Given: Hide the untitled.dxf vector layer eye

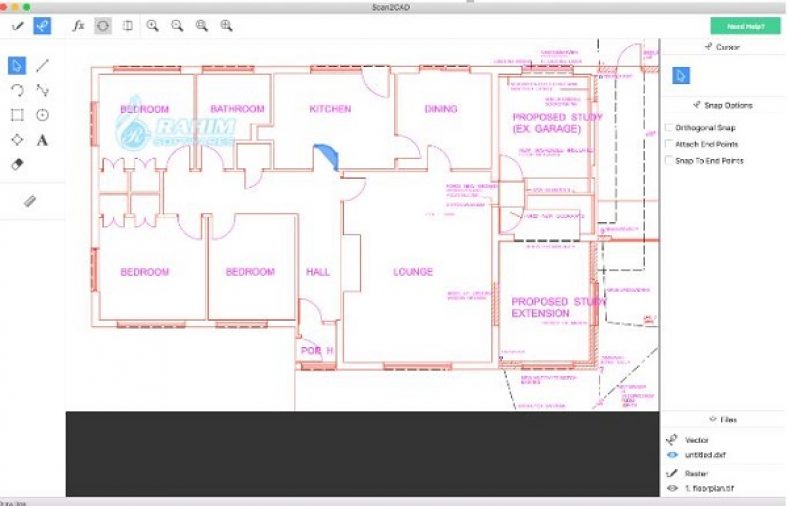Looking at the screenshot, I should click(672, 455).
